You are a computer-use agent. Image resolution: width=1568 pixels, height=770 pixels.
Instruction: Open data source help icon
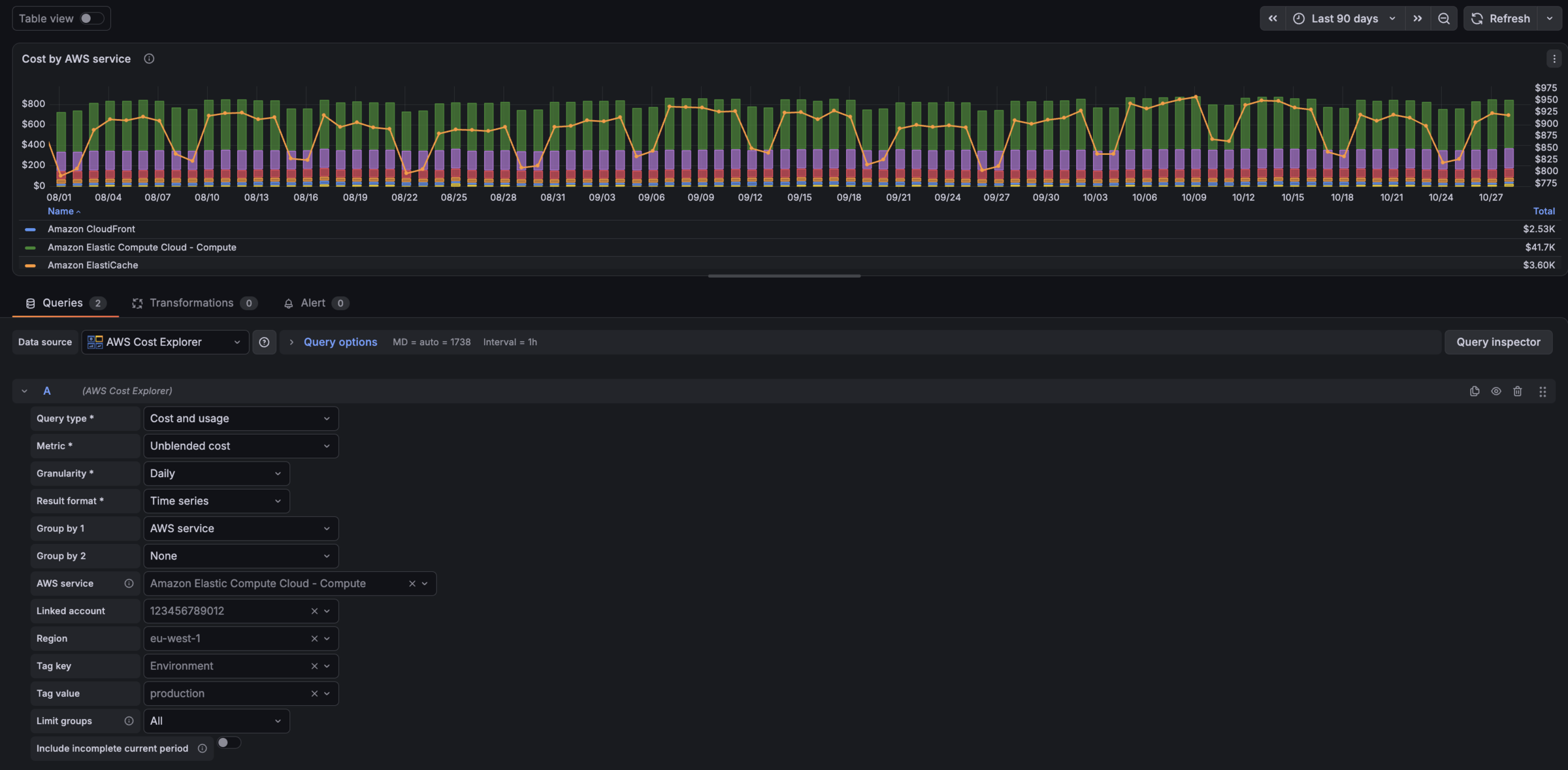[x=264, y=342]
